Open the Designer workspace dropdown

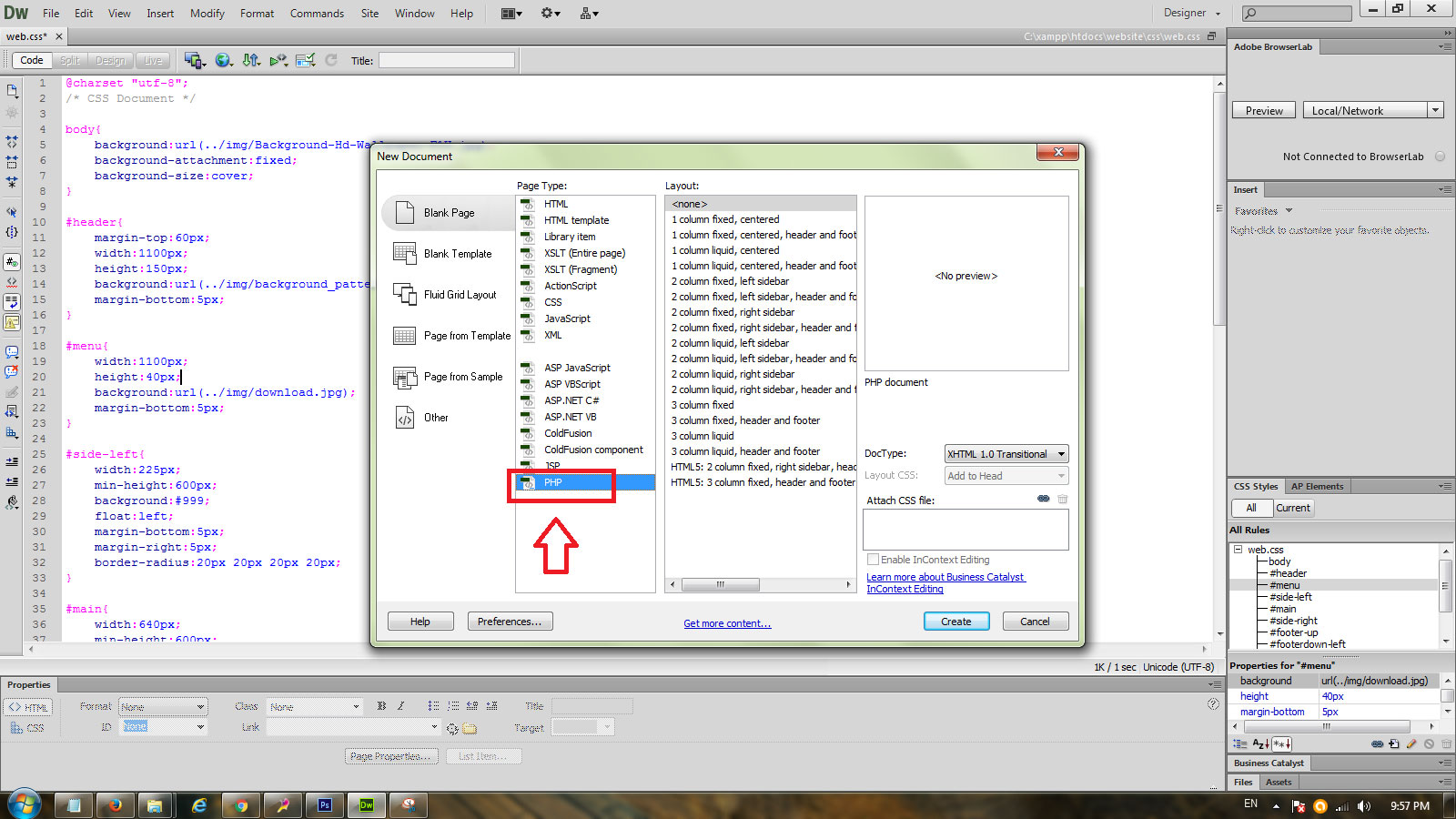(x=1192, y=13)
